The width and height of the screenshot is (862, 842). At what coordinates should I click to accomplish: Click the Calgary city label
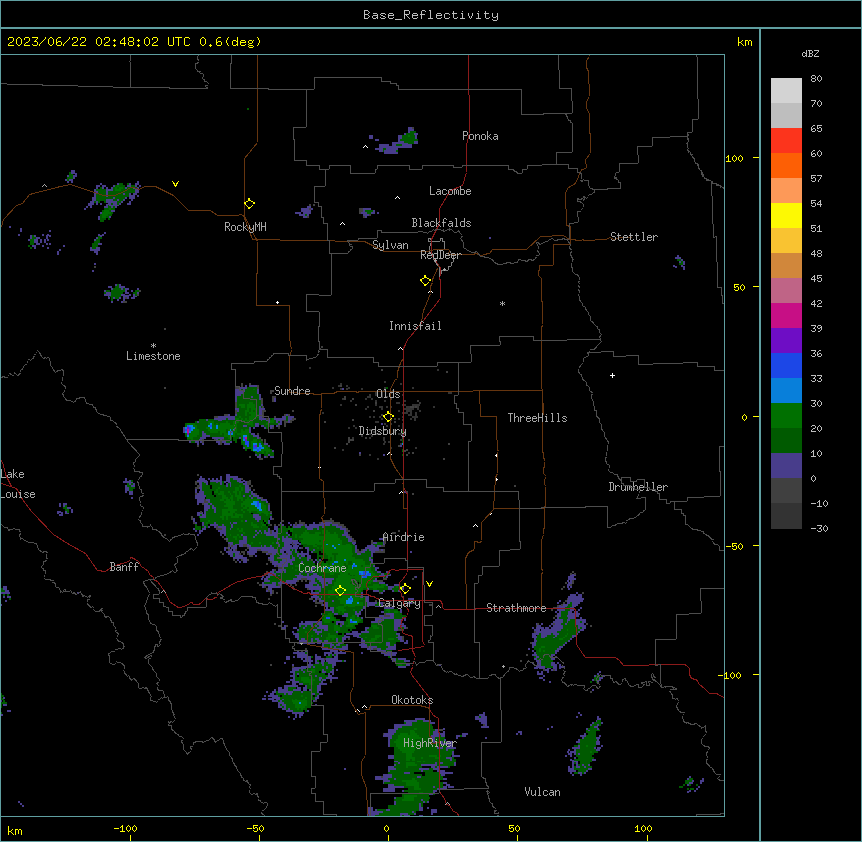click(399, 603)
